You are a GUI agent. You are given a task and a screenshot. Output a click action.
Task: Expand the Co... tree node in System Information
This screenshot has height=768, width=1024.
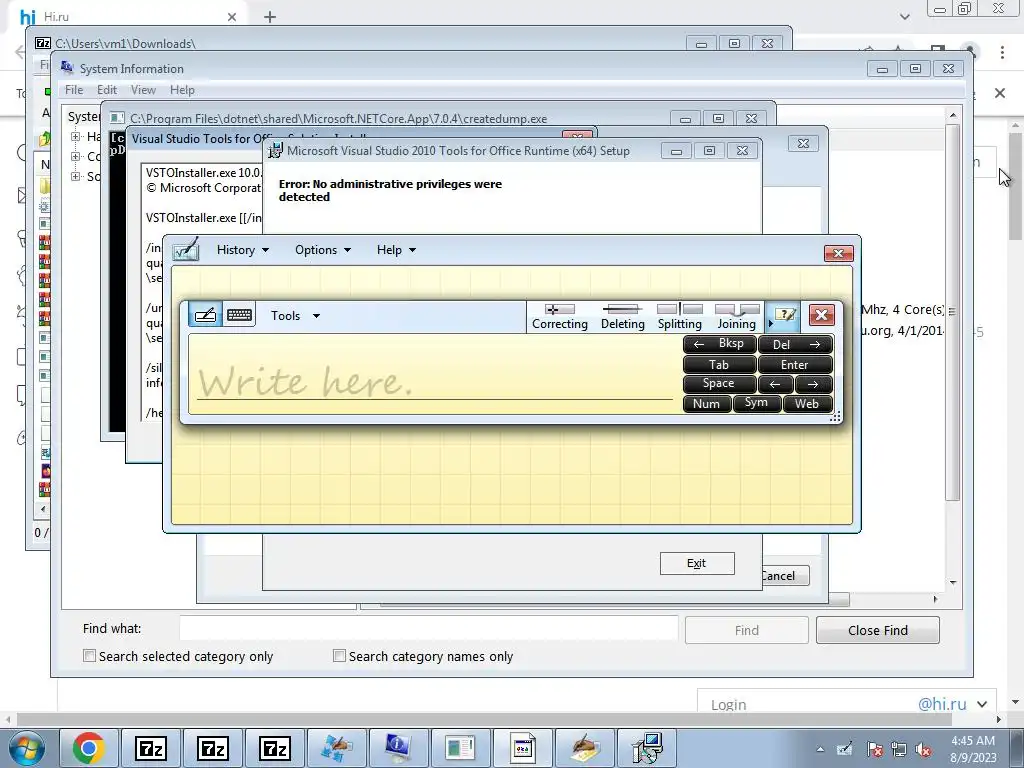(x=76, y=157)
